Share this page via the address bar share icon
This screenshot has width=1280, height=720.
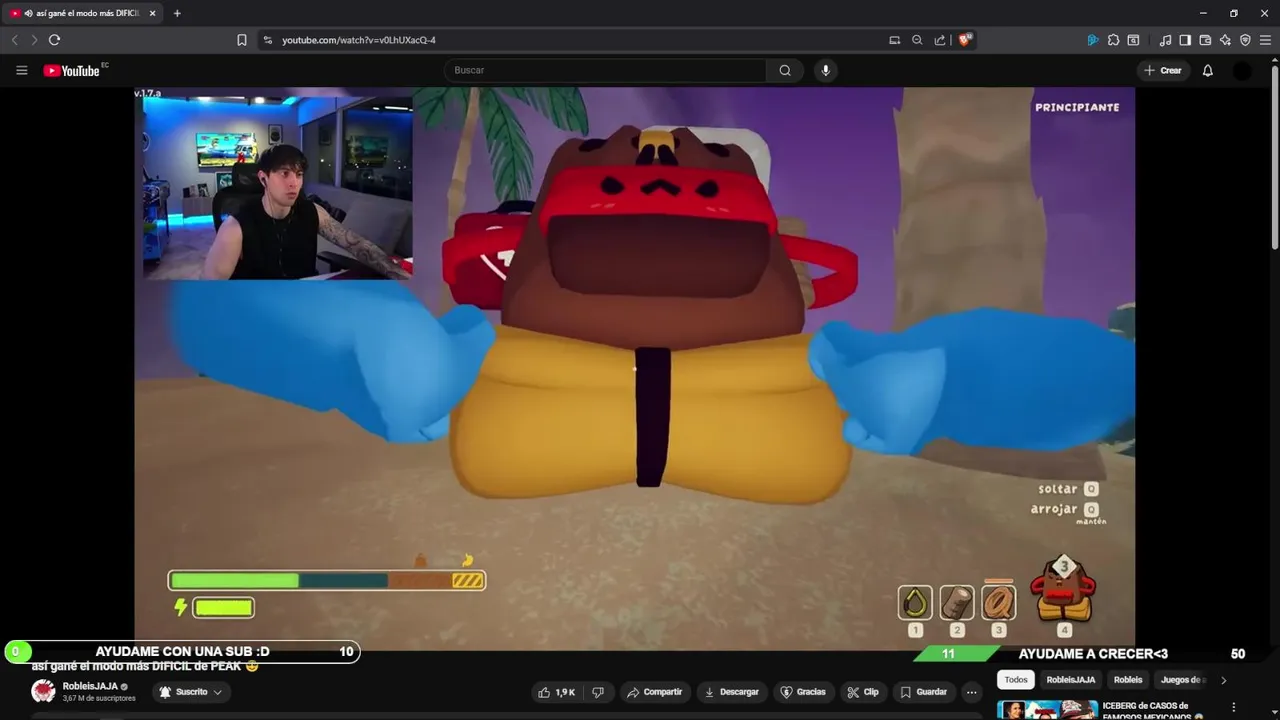click(x=940, y=40)
